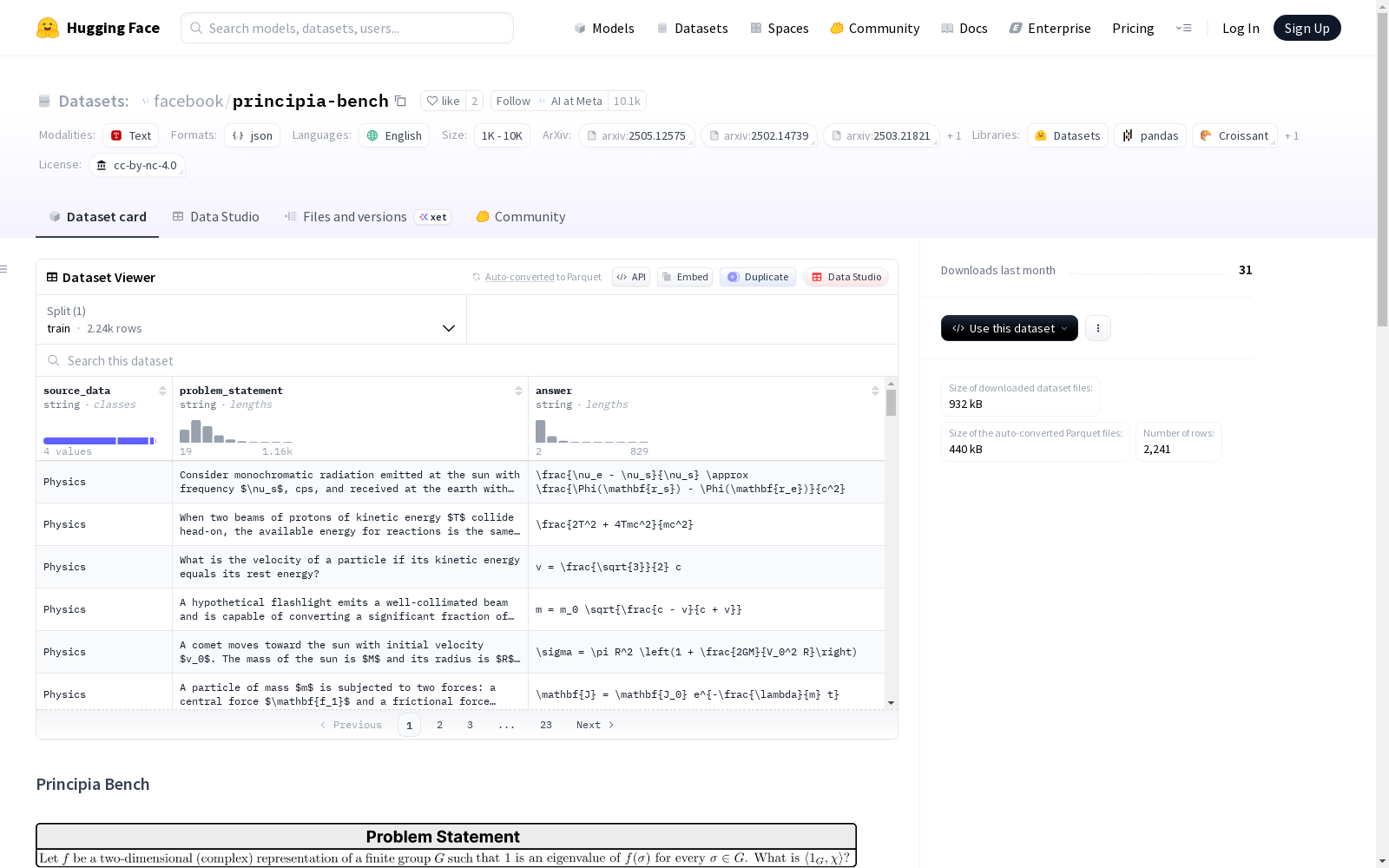The image size is (1389, 868).
Task: Click the source_data class distribution bar
Action: (x=100, y=441)
